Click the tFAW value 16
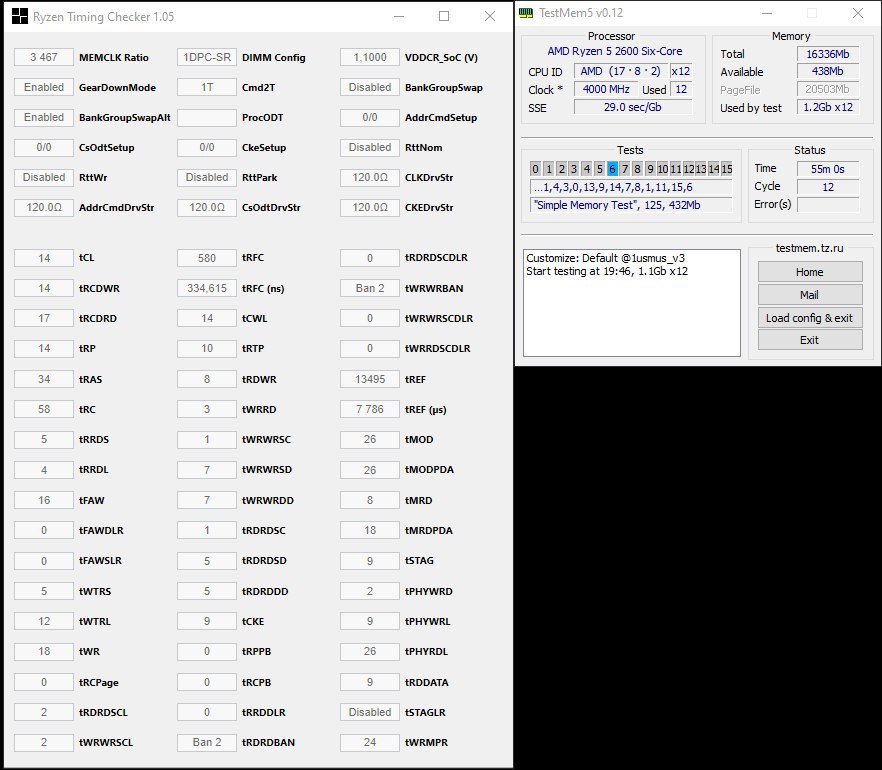 coord(44,500)
